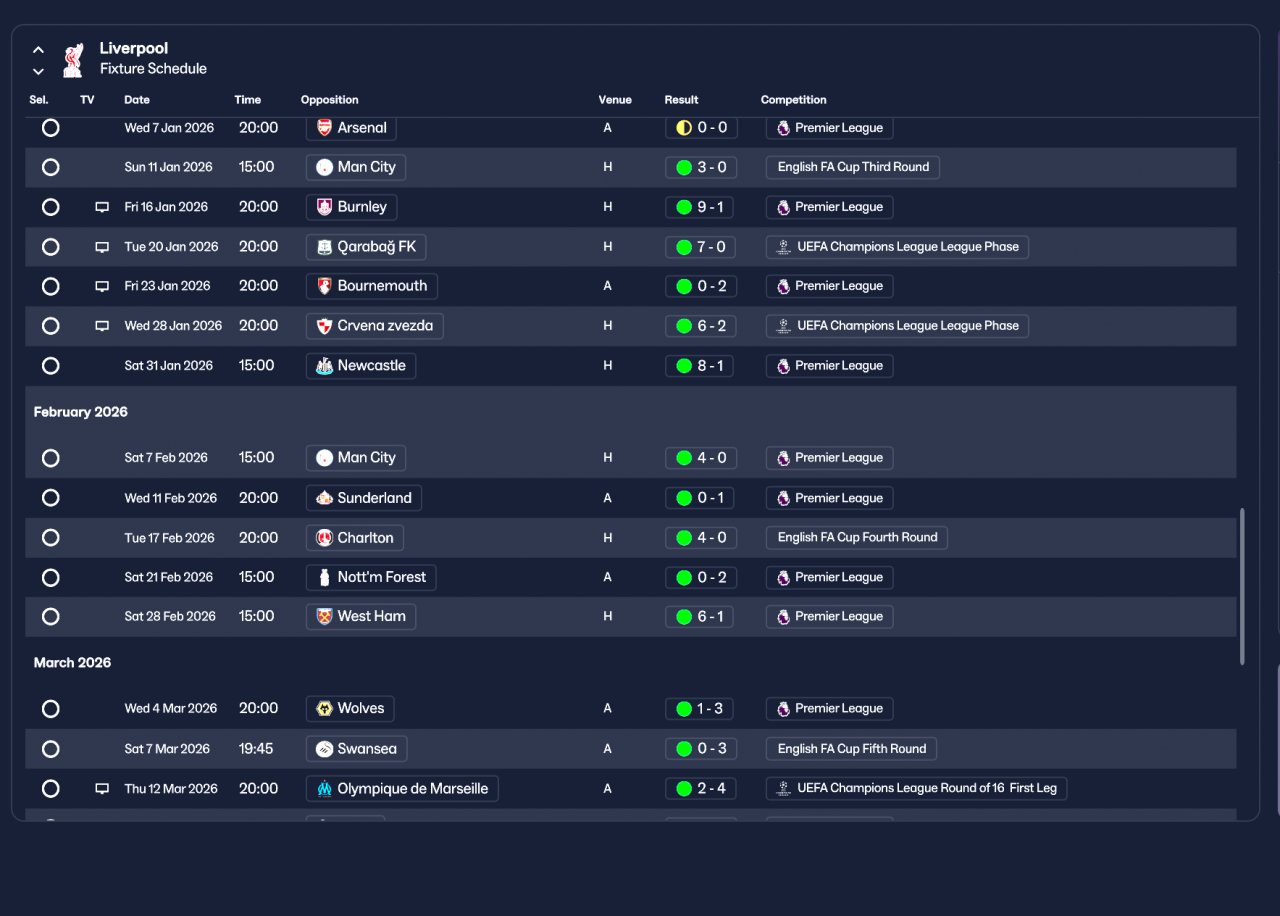Select the Bournemouth fixture radio button
This screenshot has width=1280, height=916.
(x=51, y=286)
